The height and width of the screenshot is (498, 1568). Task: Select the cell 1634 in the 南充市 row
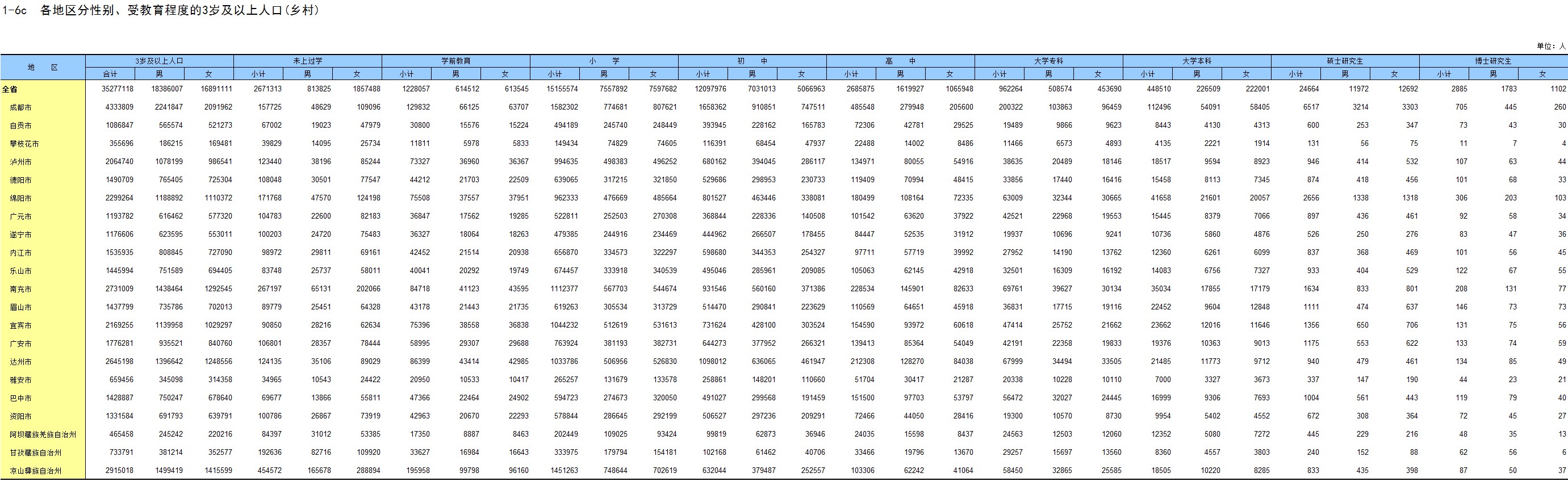click(x=1311, y=289)
